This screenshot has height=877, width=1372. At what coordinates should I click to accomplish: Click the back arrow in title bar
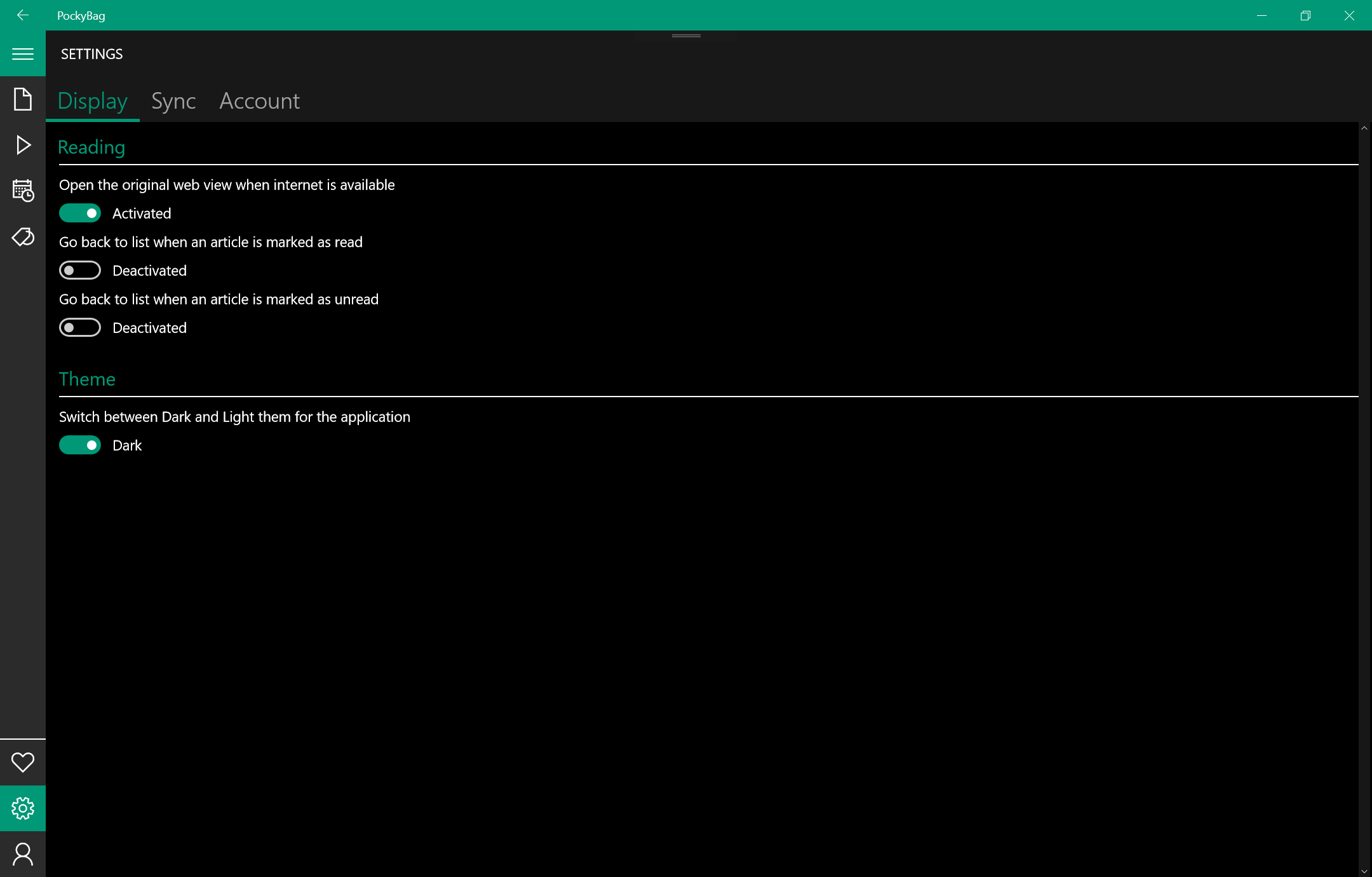tap(23, 15)
